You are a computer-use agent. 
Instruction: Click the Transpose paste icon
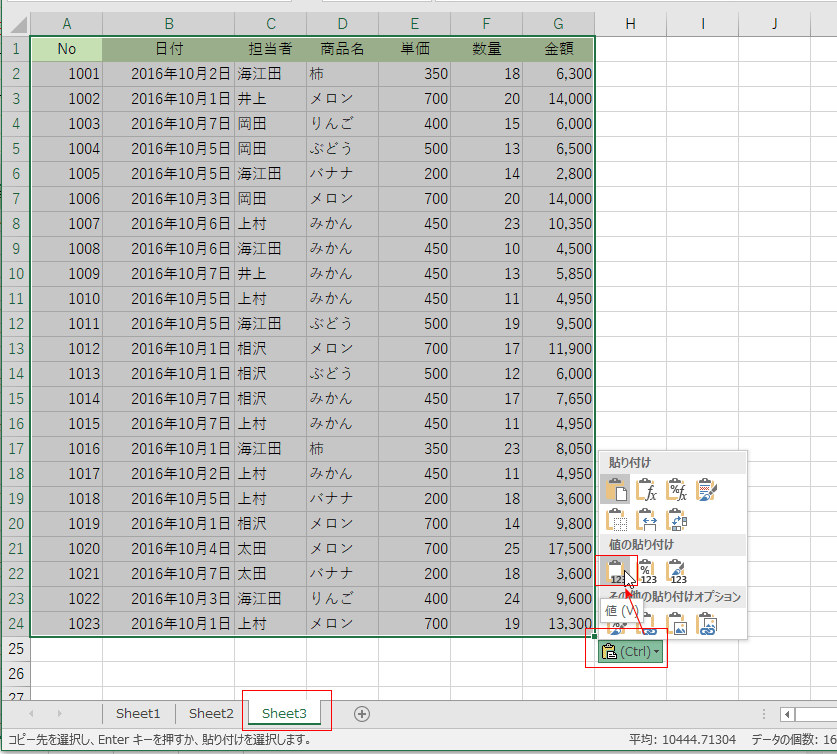pos(677,520)
